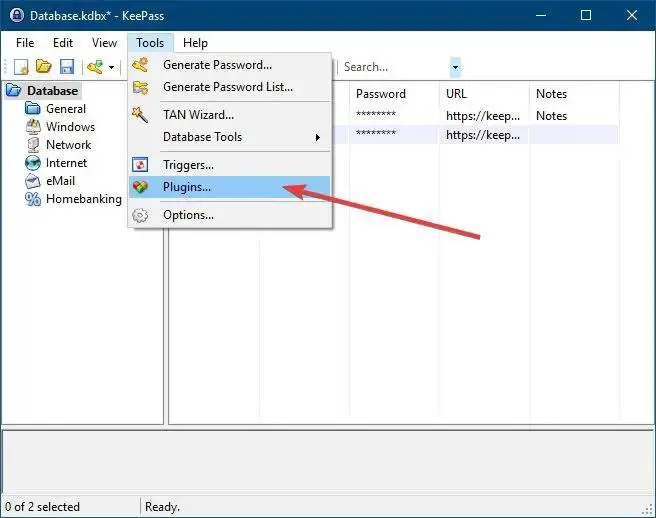Open the Help menu
This screenshot has width=656, height=518.
pos(195,43)
